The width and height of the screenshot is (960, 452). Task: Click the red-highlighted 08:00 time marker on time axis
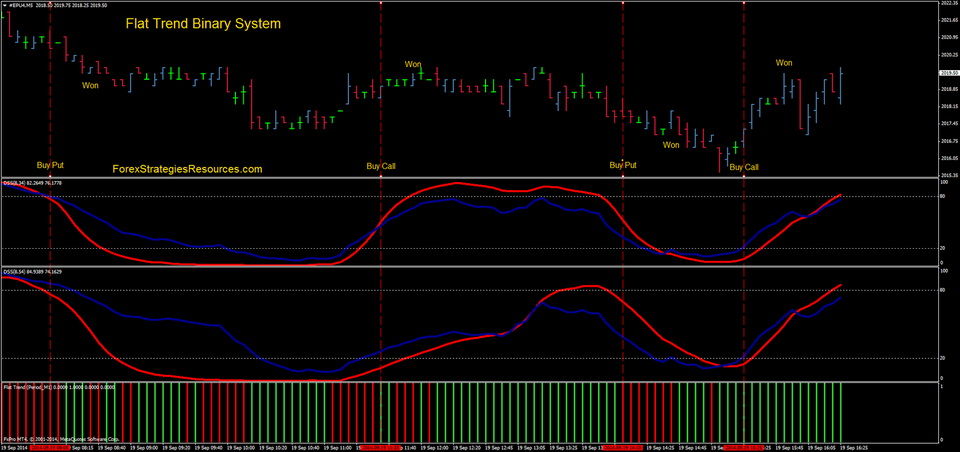pyautogui.click(x=50, y=448)
